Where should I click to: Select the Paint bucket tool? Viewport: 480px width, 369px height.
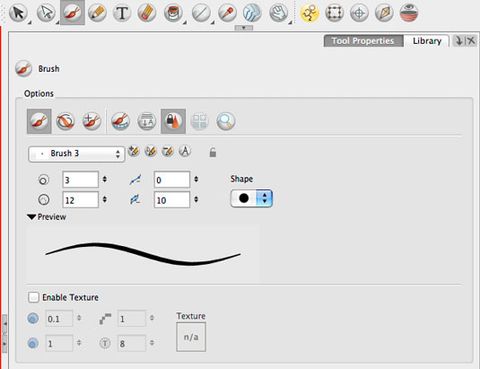point(173,13)
